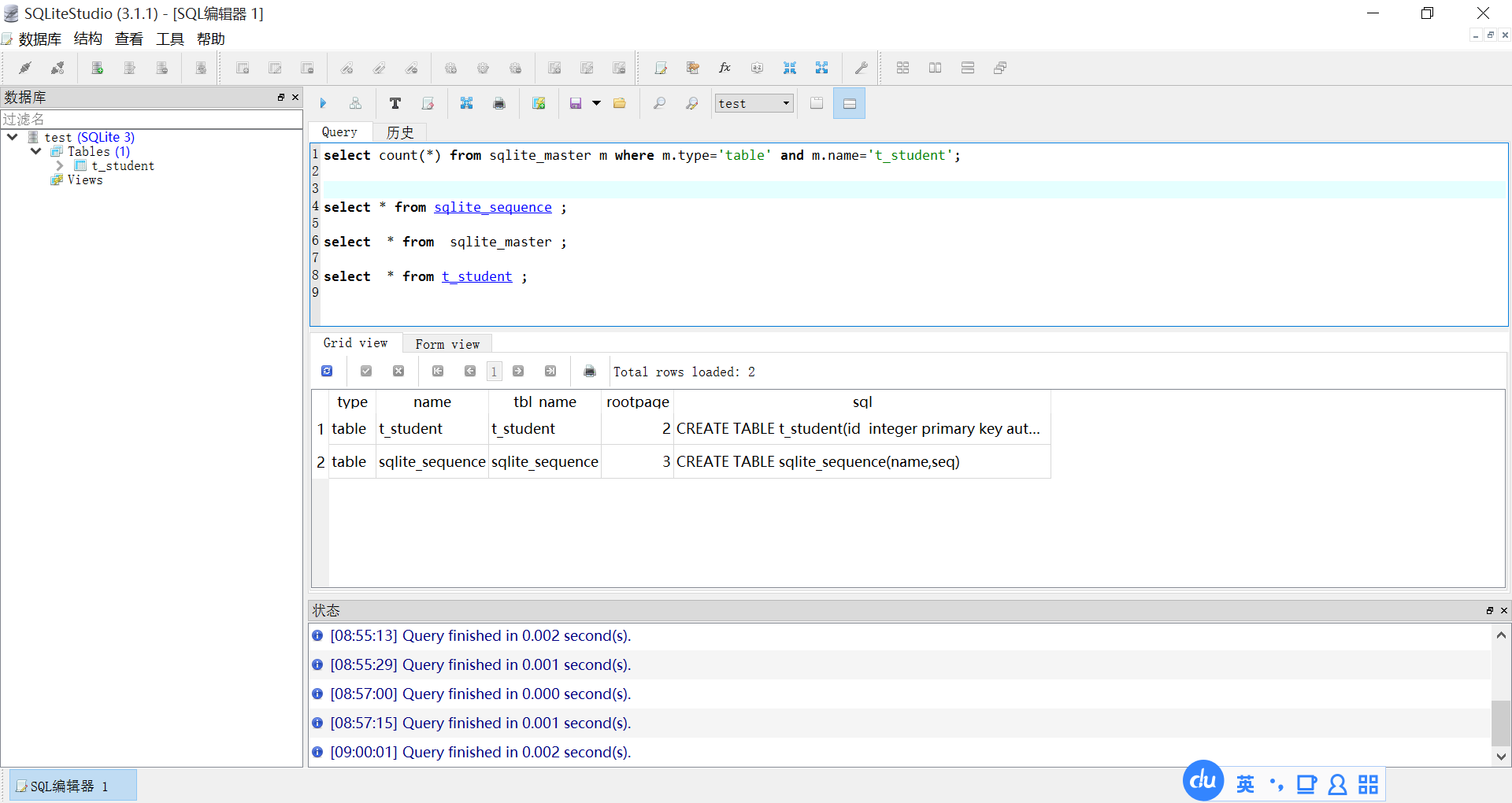1512x803 pixels.
Task: Open the save options dropdown arrow
Action: click(596, 103)
